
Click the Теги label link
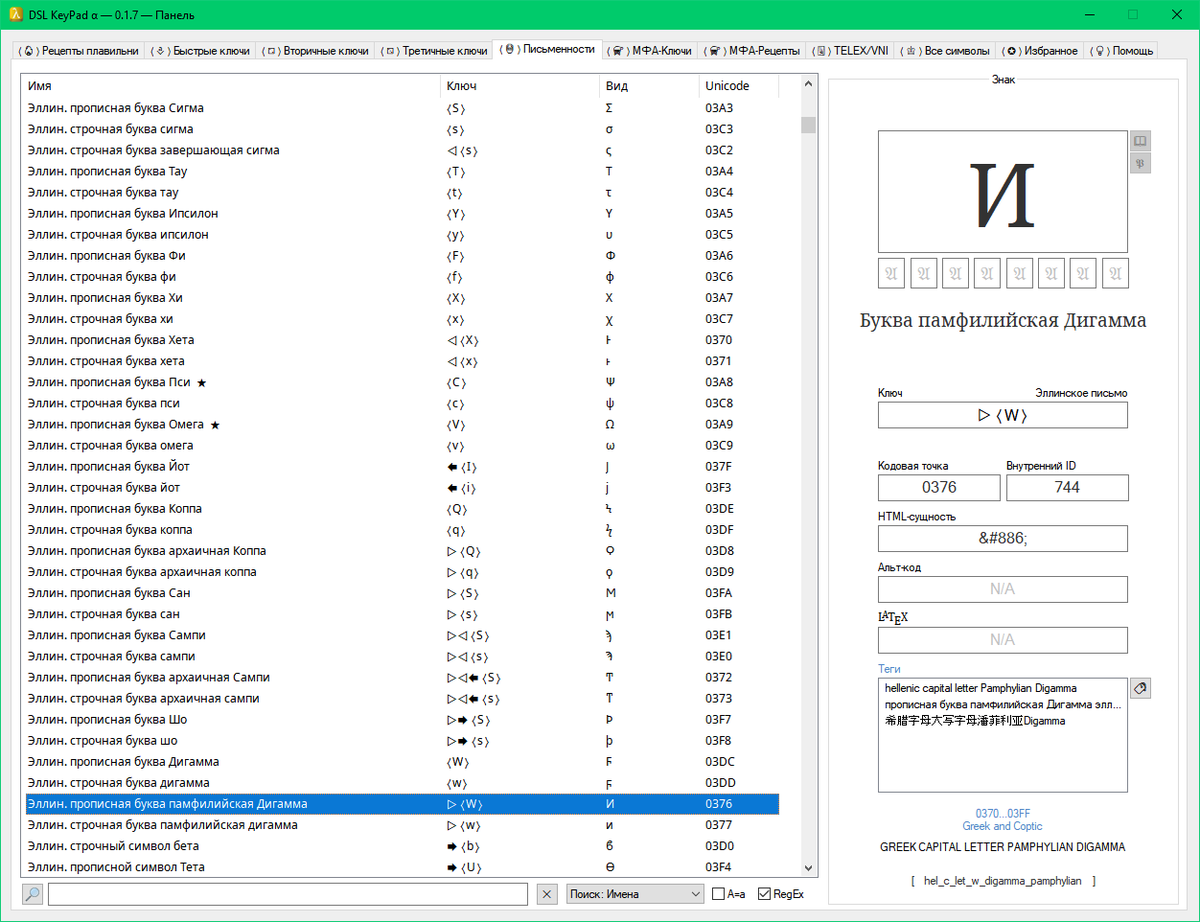tap(889, 669)
